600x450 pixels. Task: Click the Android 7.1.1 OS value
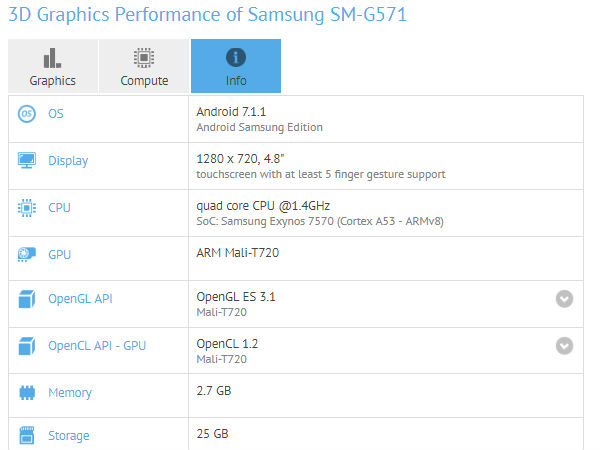click(x=231, y=112)
